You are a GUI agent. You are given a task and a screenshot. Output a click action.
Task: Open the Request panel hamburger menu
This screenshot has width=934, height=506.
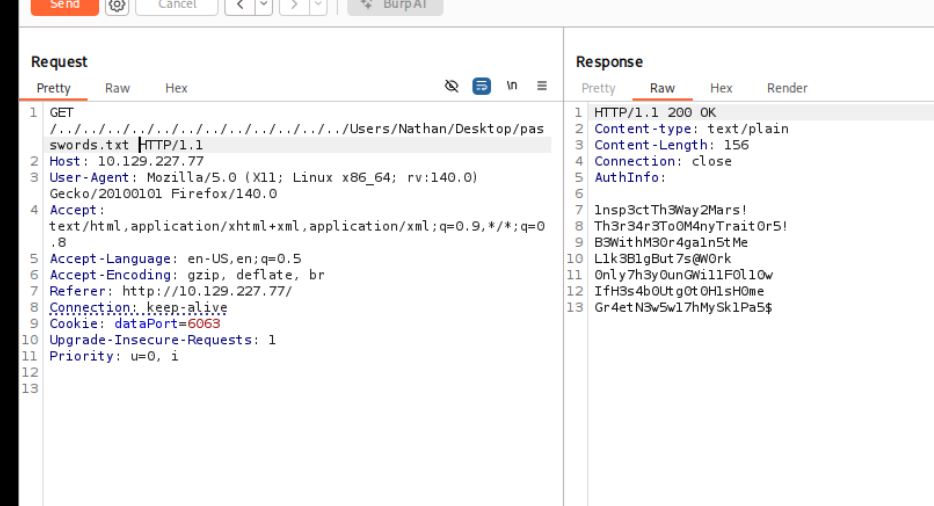[x=542, y=87]
